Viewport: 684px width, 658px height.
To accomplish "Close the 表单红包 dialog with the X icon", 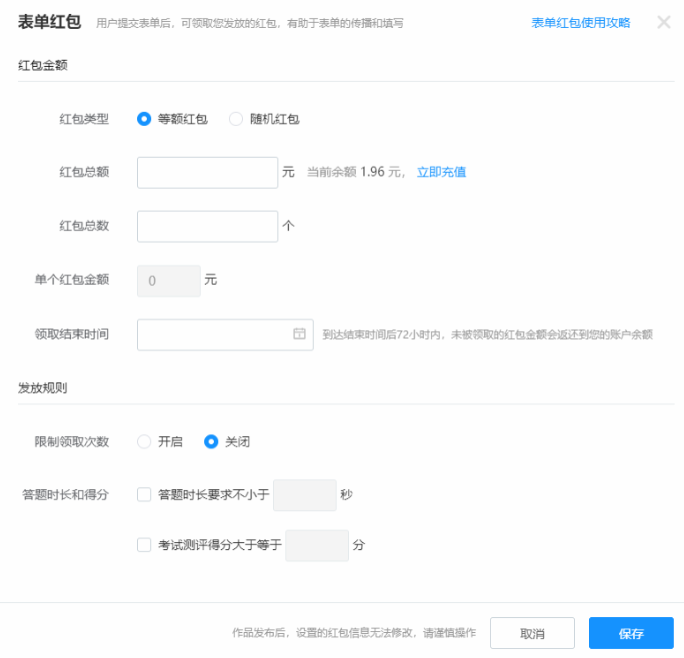I will coord(663,22).
